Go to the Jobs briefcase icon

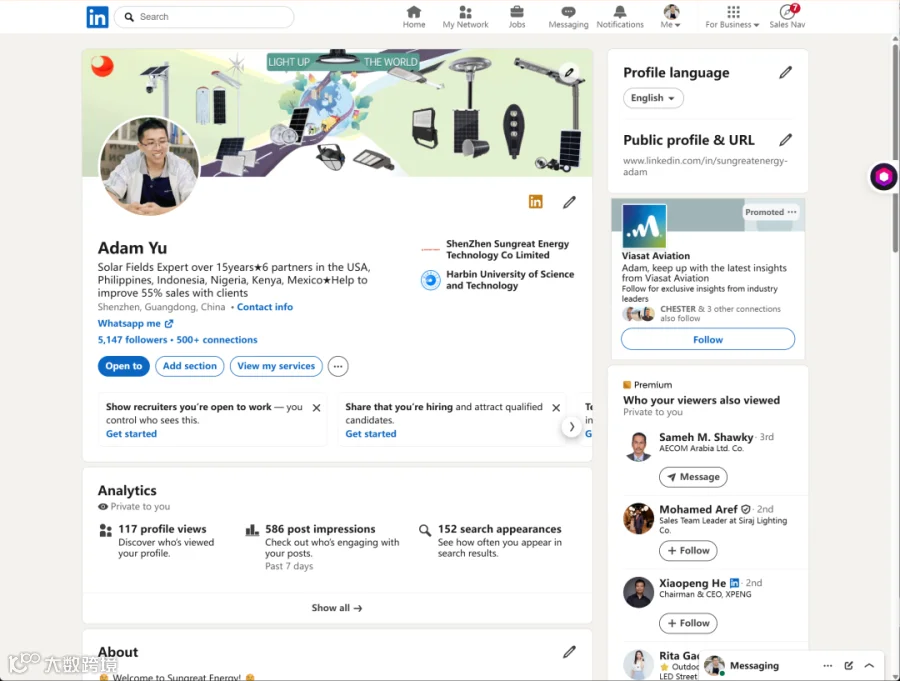(517, 17)
